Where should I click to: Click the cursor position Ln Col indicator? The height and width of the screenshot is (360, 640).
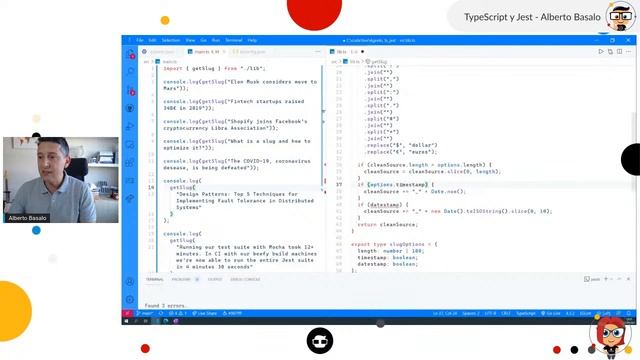[x=445, y=313]
